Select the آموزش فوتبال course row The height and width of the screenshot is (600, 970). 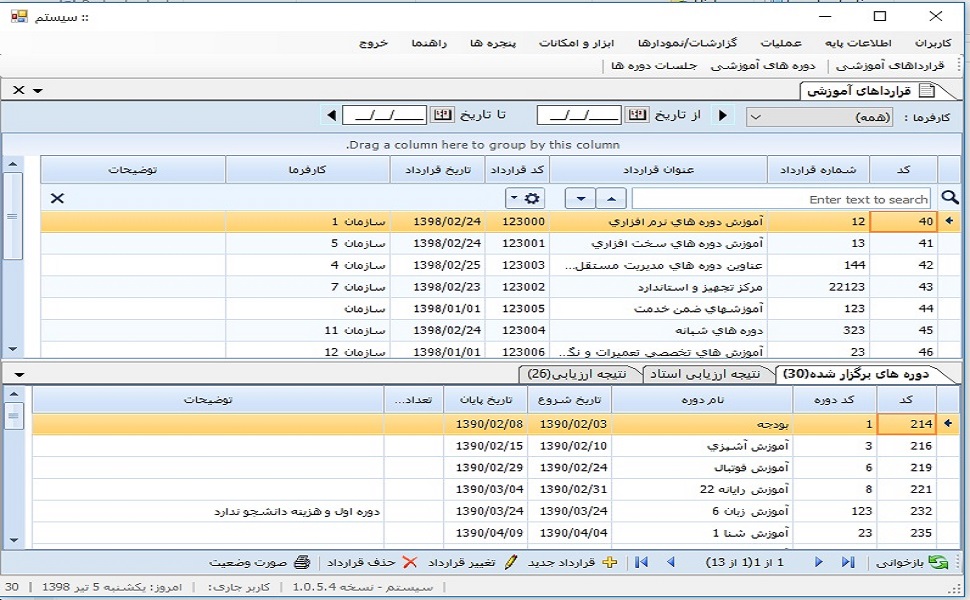coord(495,468)
